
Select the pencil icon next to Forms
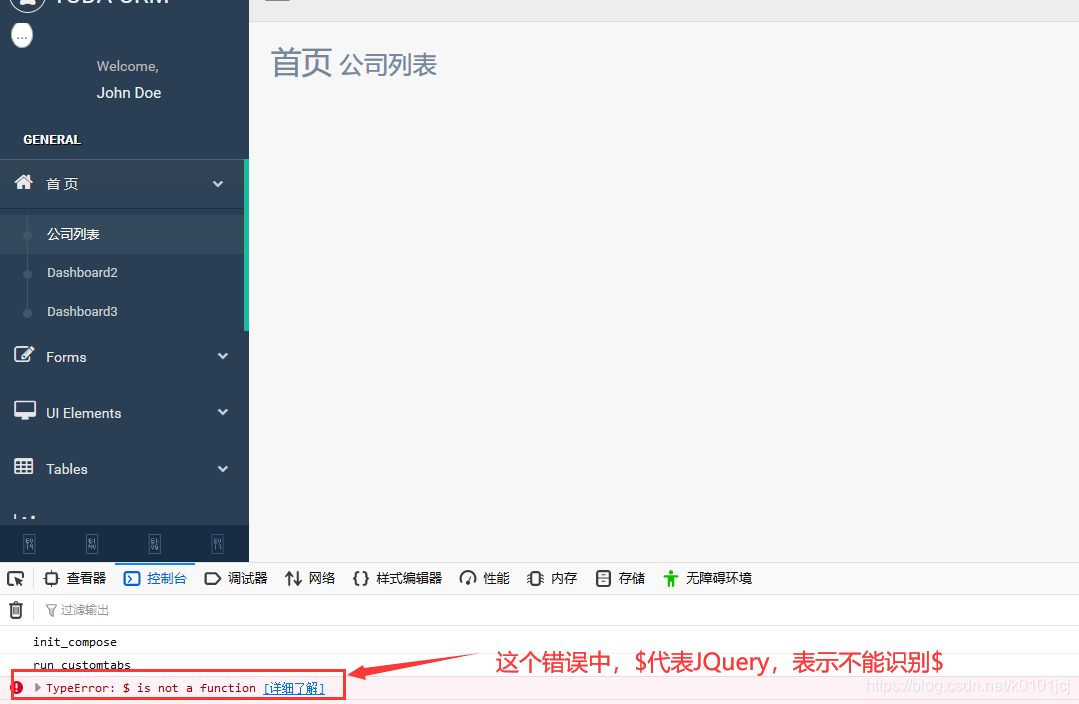click(x=22, y=356)
